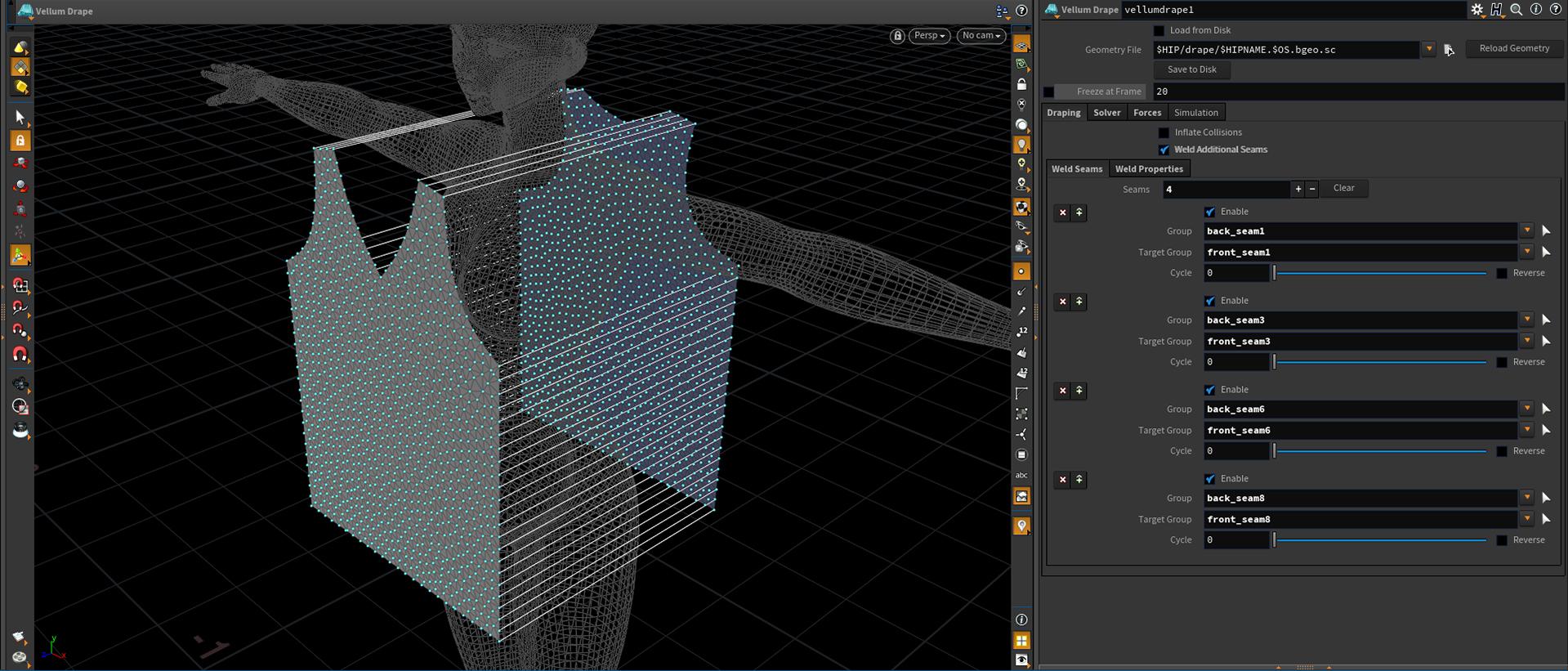Click the eye visibility icon at viewport bottom right
1568x671 pixels.
[x=1021, y=660]
